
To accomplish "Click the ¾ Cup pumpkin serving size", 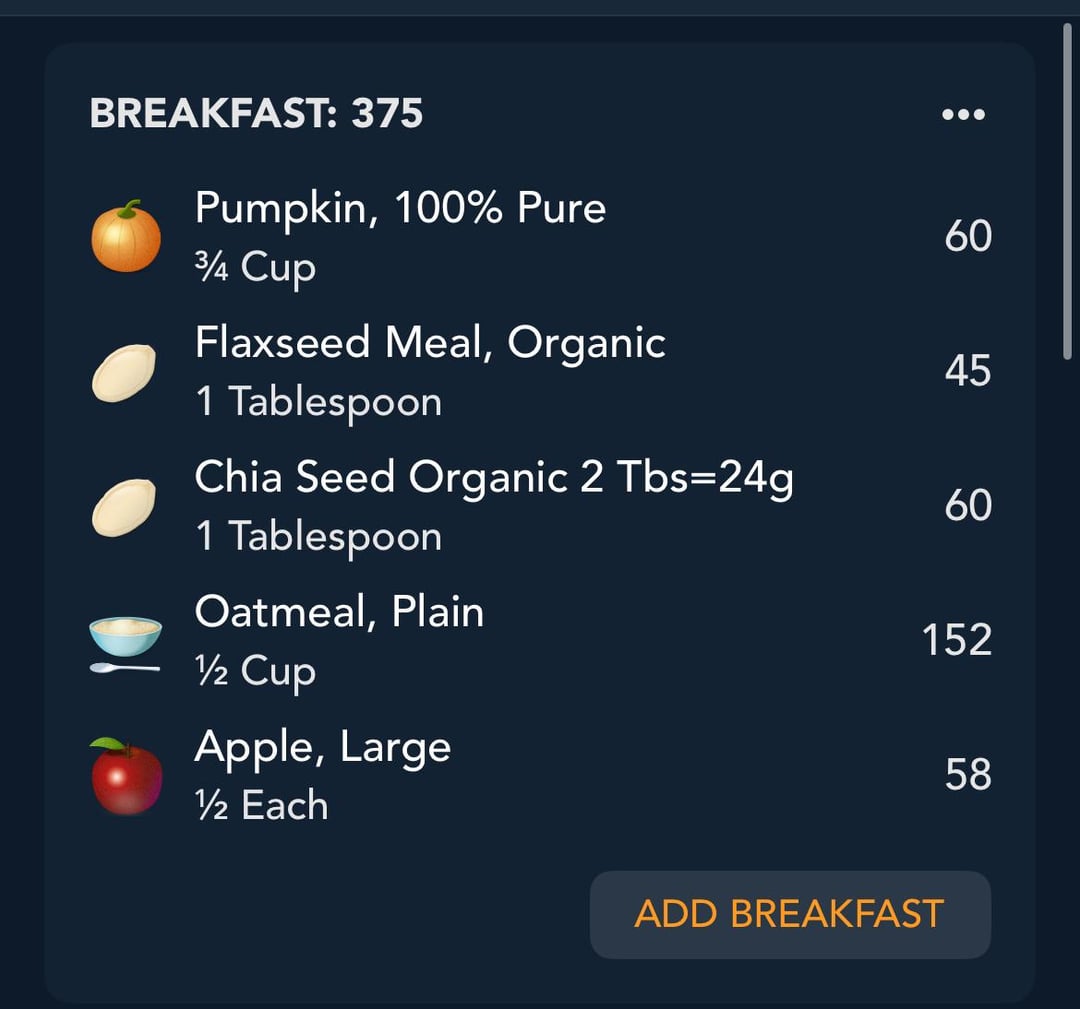I will (255, 267).
